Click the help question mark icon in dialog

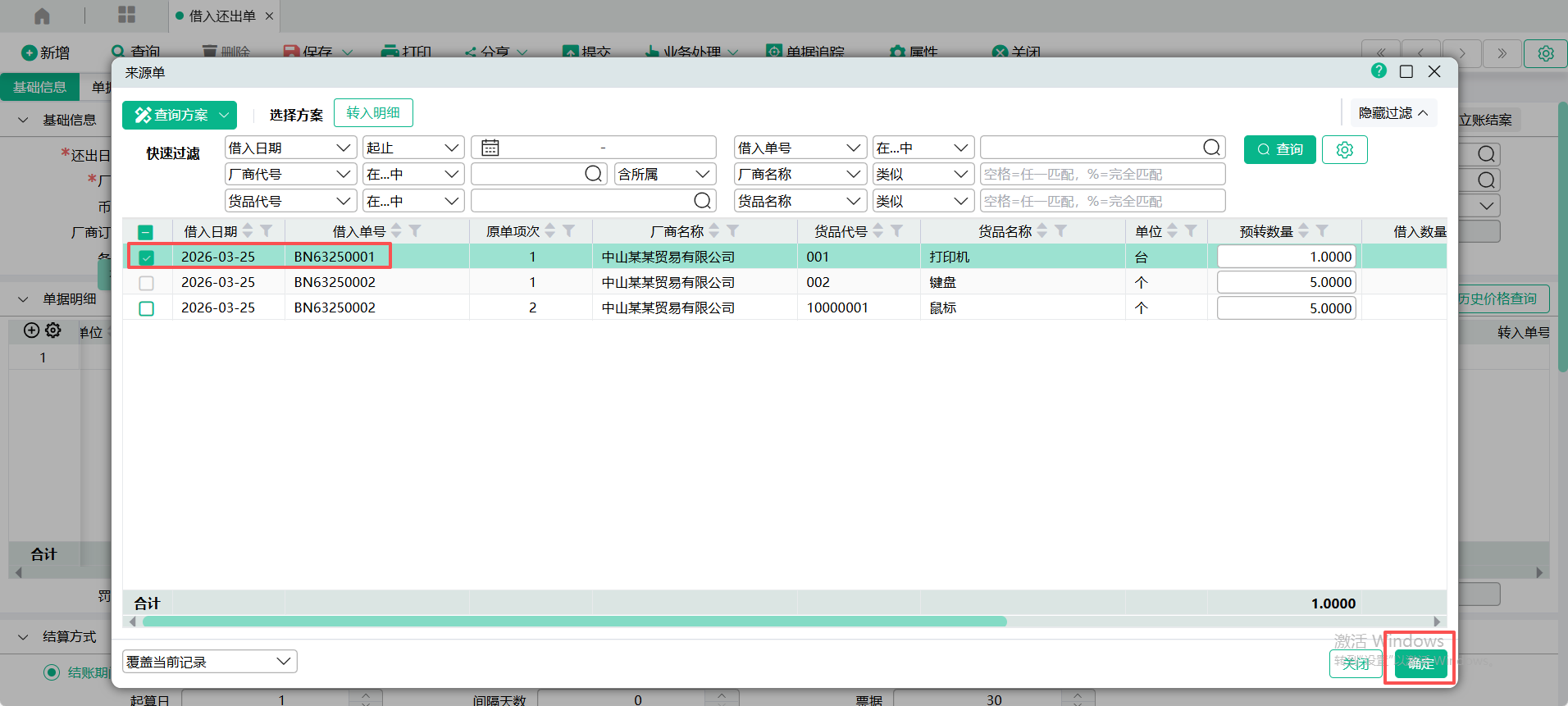coord(1379,71)
